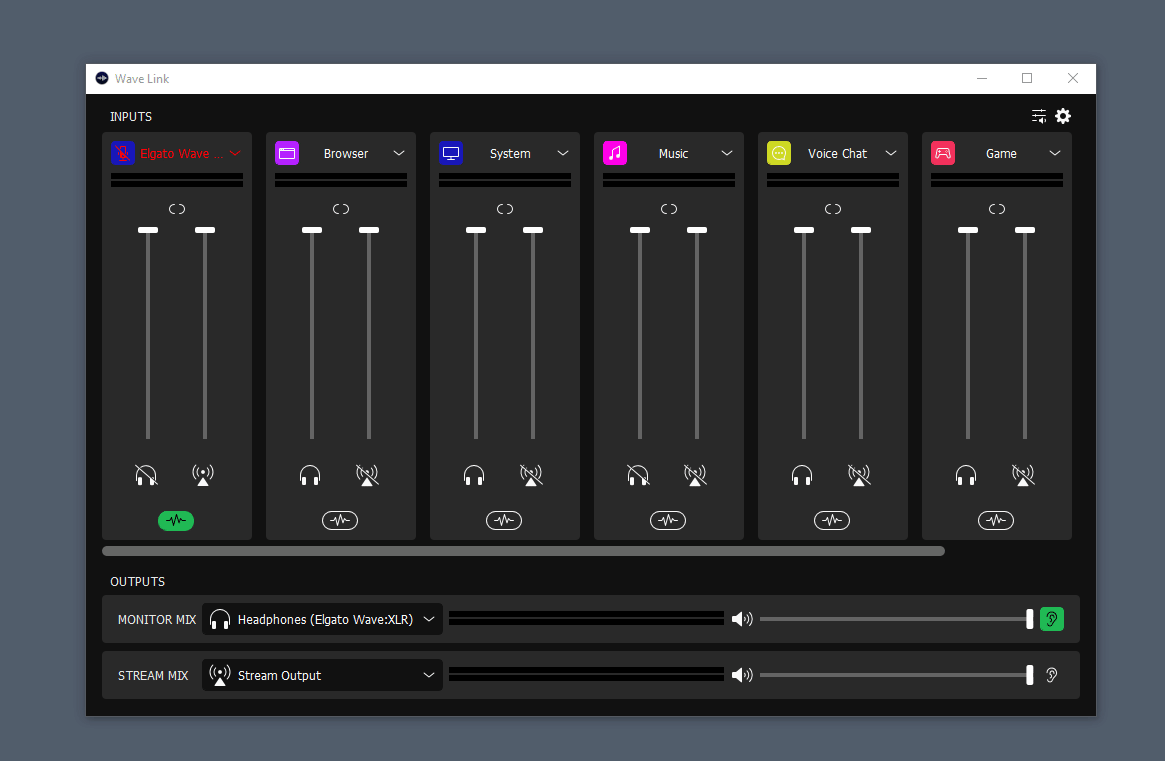The image size is (1165, 761).
Task: Click the mixer settings icon beside gear
Action: click(1039, 116)
